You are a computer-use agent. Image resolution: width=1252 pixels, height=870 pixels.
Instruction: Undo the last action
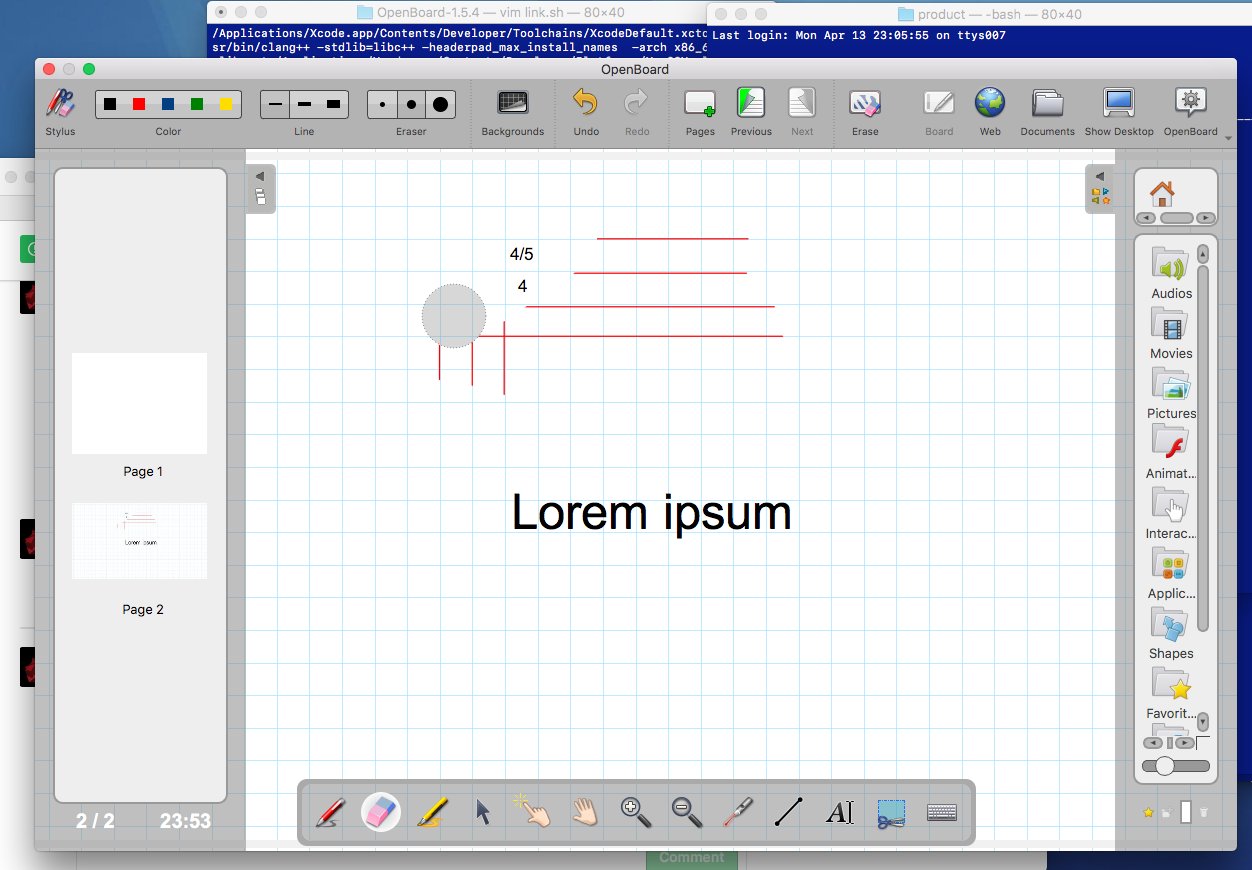(x=586, y=104)
